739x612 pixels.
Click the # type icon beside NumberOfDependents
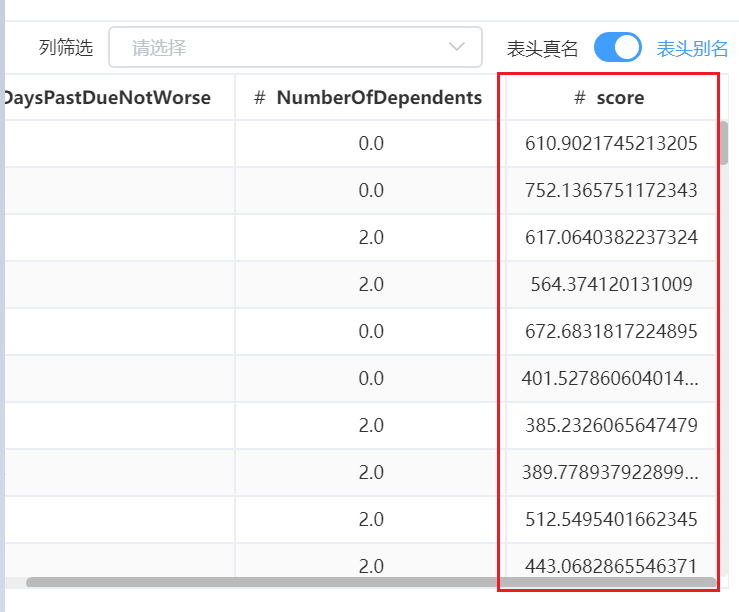point(260,98)
